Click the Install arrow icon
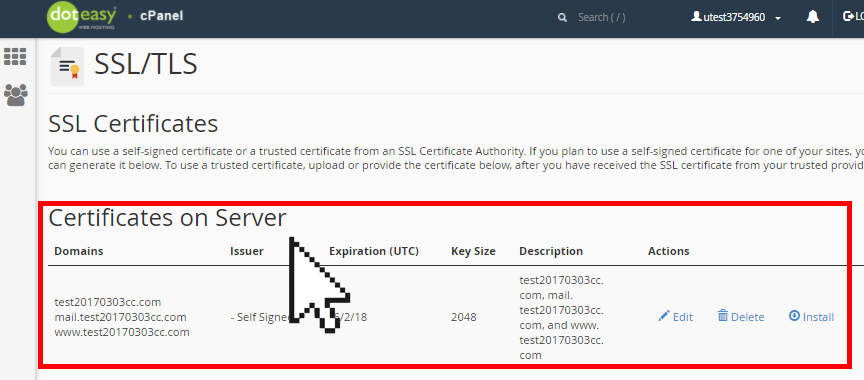The image size is (864, 380). pyautogui.click(x=794, y=316)
